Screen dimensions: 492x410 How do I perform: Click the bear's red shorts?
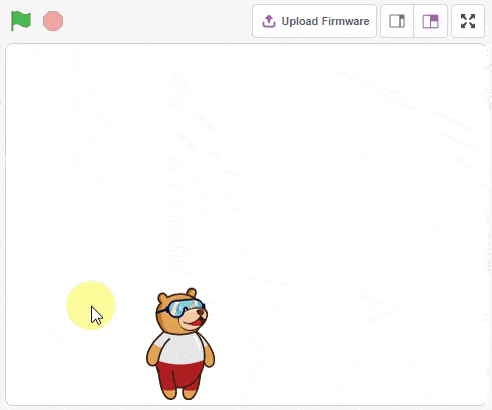pos(180,375)
